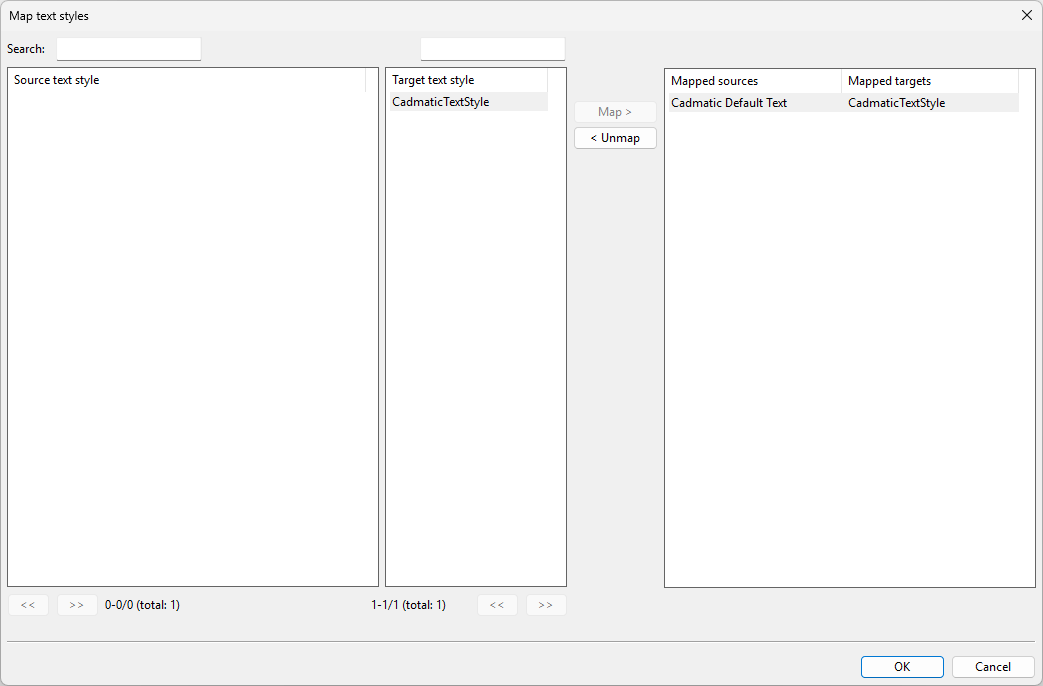This screenshot has width=1043, height=686.
Task: Confirm the mapping with the OK button
Action: (x=902, y=667)
